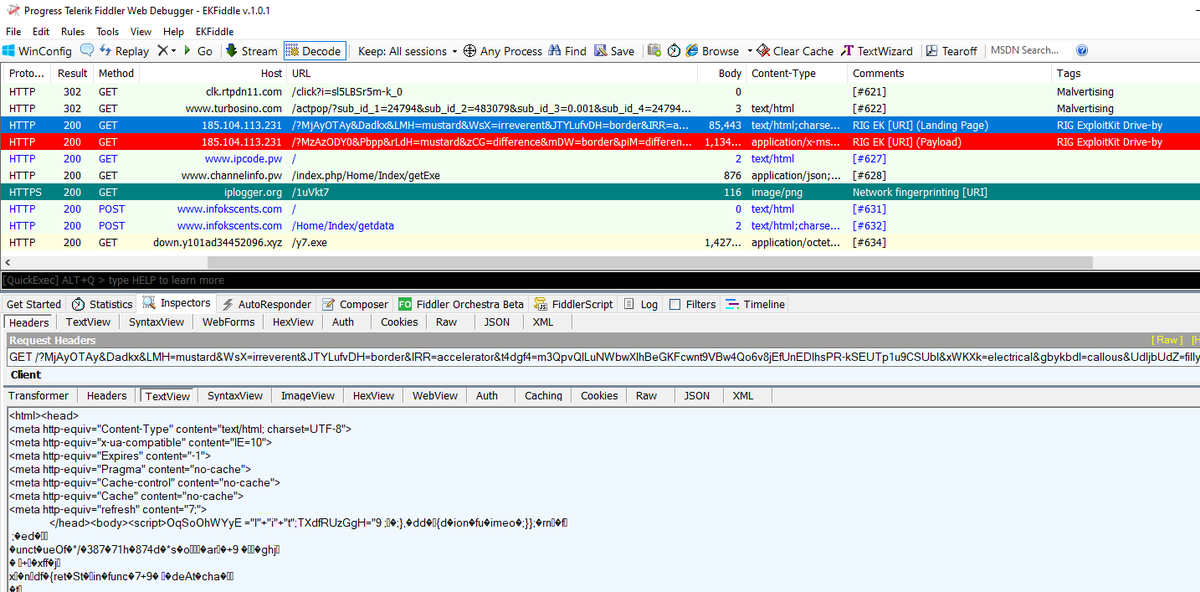Open response Caching tab
The width and height of the screenshot is (1200, 592).
click(543, 396)
